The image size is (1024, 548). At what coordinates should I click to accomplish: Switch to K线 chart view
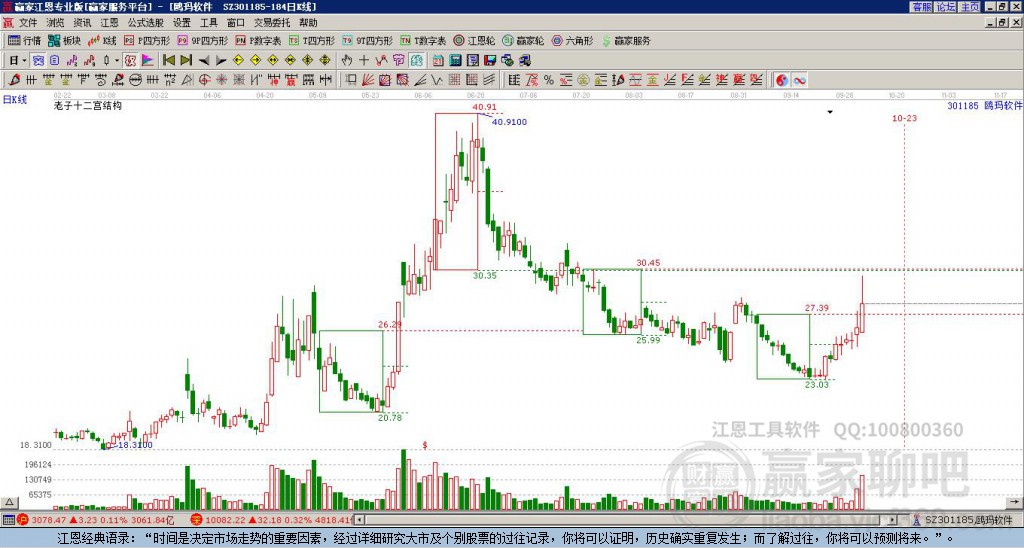point(102,40)
